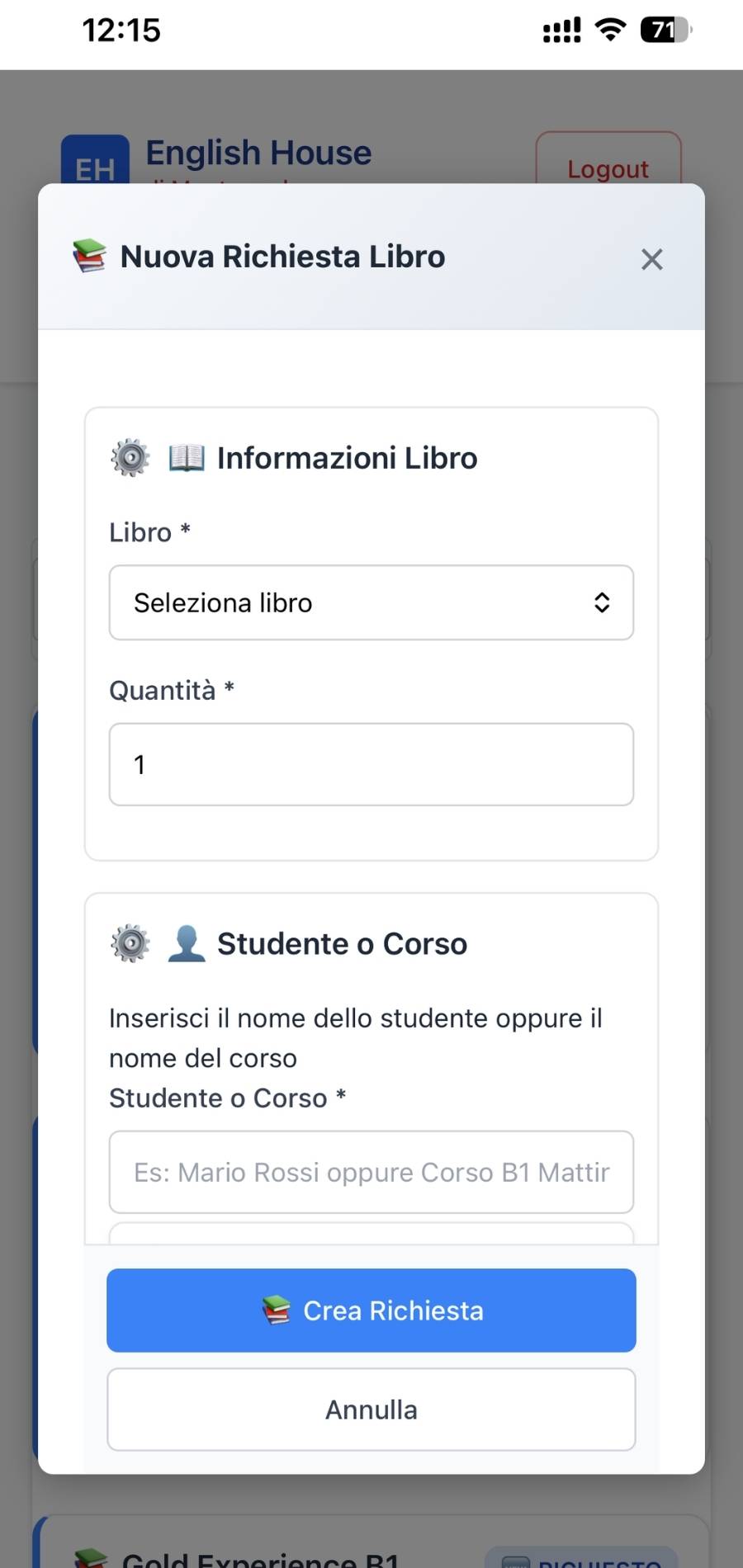Screen dimensions: 743x1568
Task: Click the books icon in the dialog header
Action: 89,256
